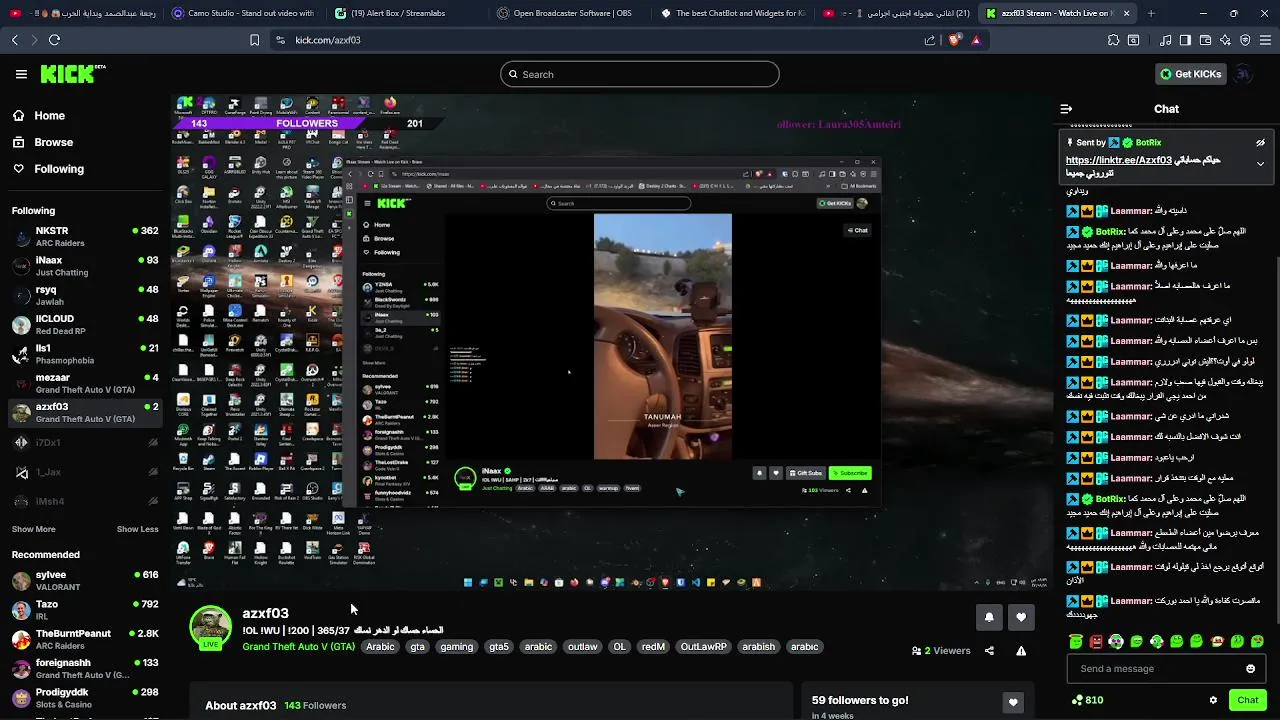The width and height of the screenshot is (1280, 720).
Task: Insert the angel halo Kick emote
Action: point(1076,642)
